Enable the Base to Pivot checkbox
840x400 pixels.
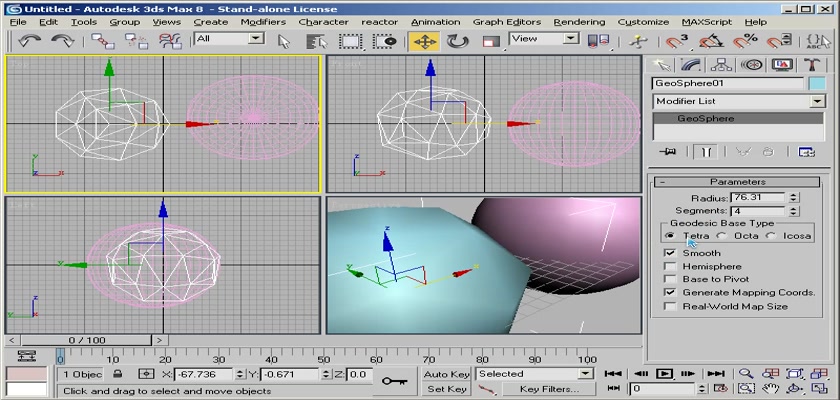pos(670,279)
